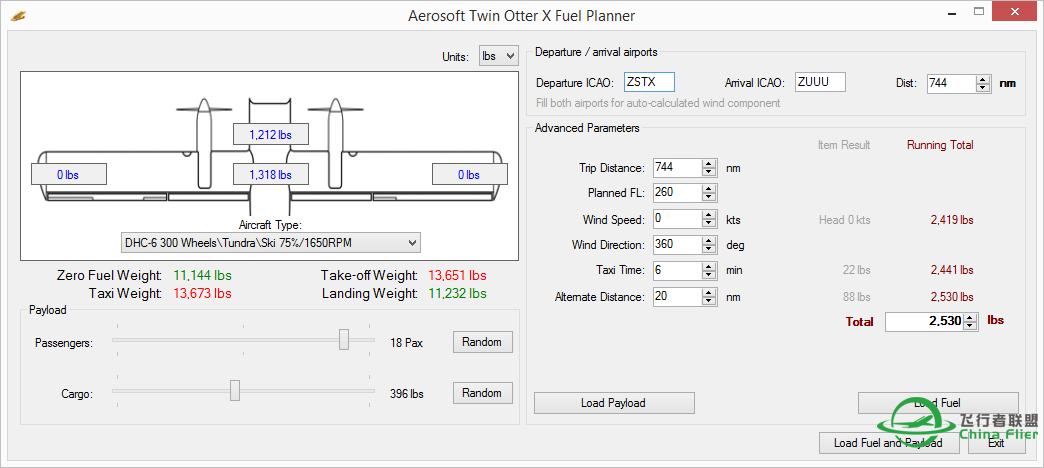Click the Cargo slider handle

[235, 391]
